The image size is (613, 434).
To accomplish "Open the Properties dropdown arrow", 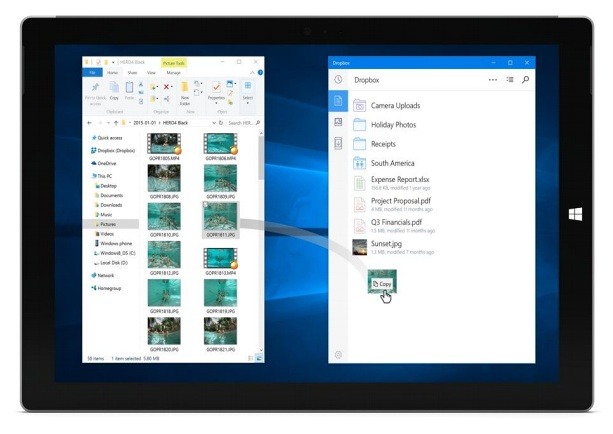I will click(x=216, y=103).
